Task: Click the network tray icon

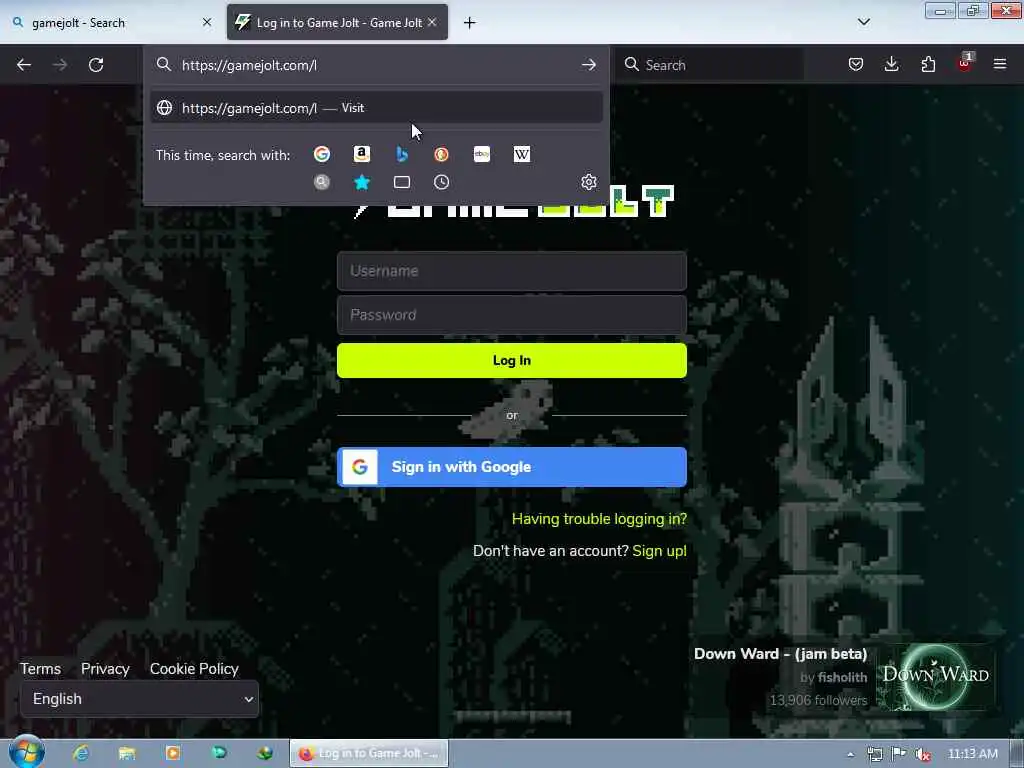Action: [x=874, y=754]
